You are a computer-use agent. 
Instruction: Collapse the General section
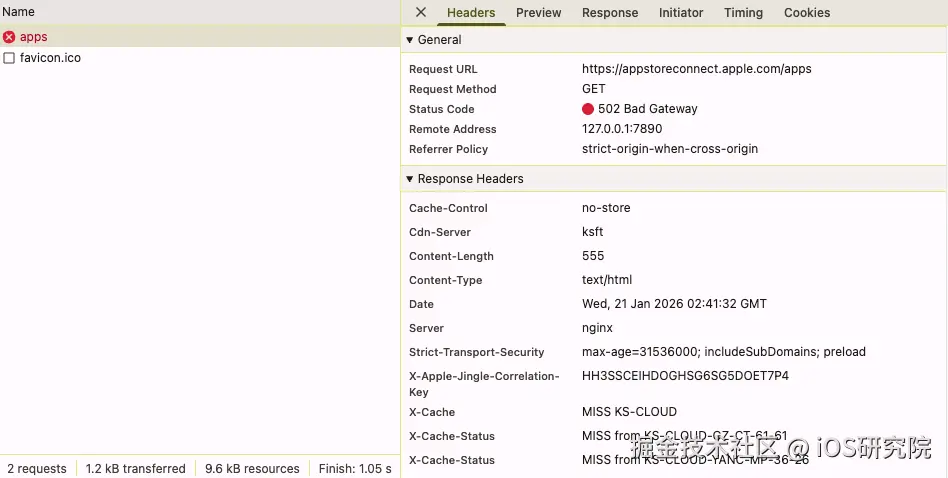tap(409, 40)
